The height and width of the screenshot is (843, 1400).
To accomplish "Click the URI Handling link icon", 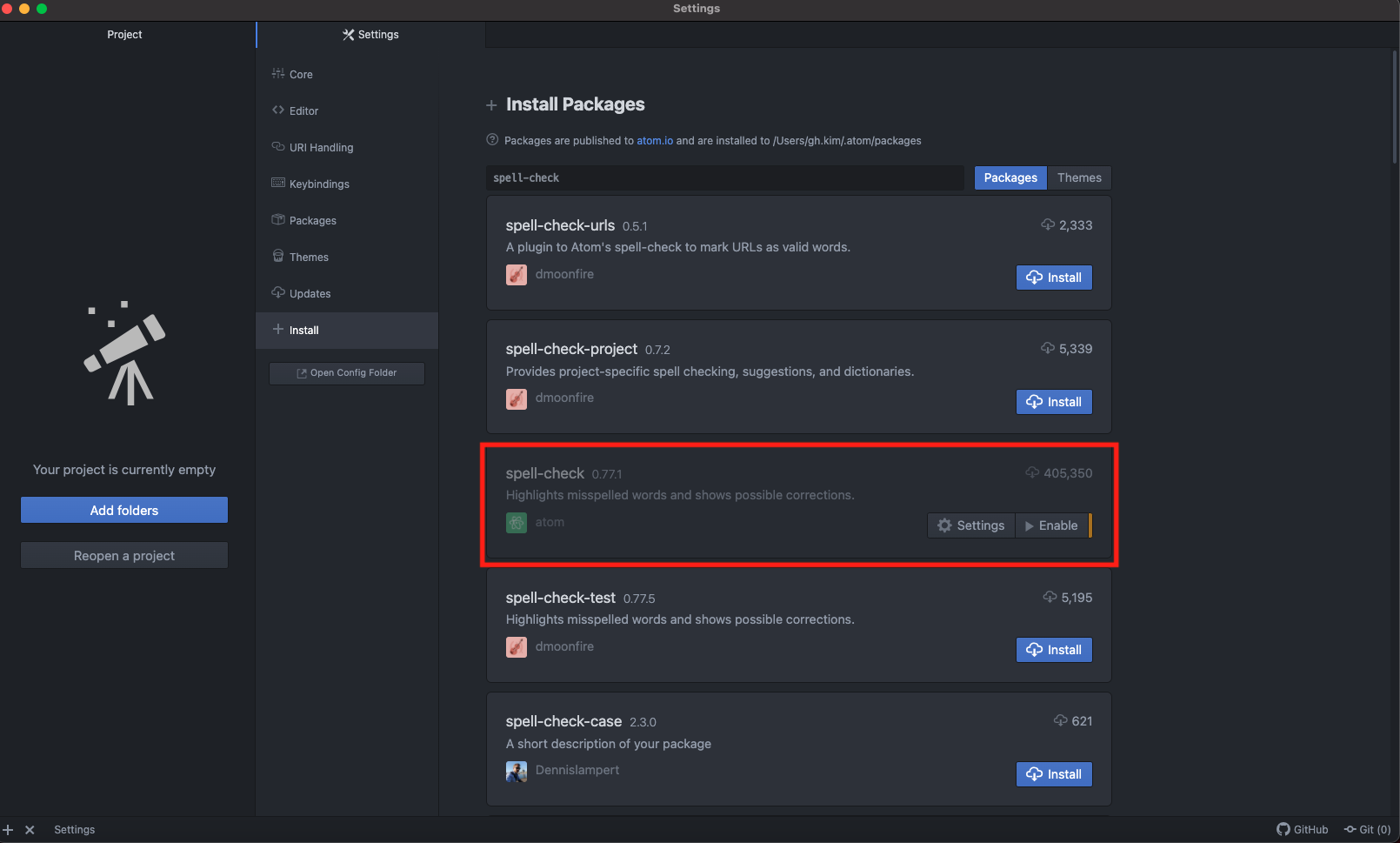I will (278, 146).
